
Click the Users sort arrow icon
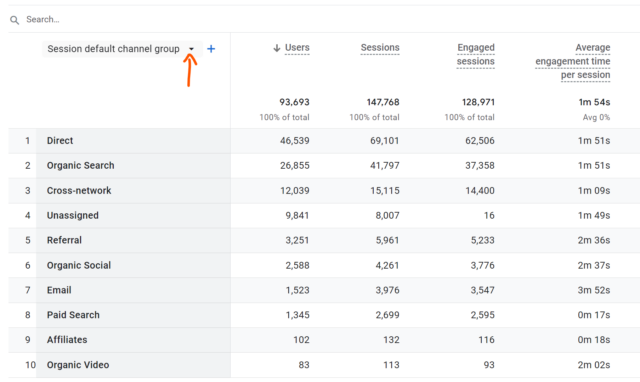click(277, 48)
